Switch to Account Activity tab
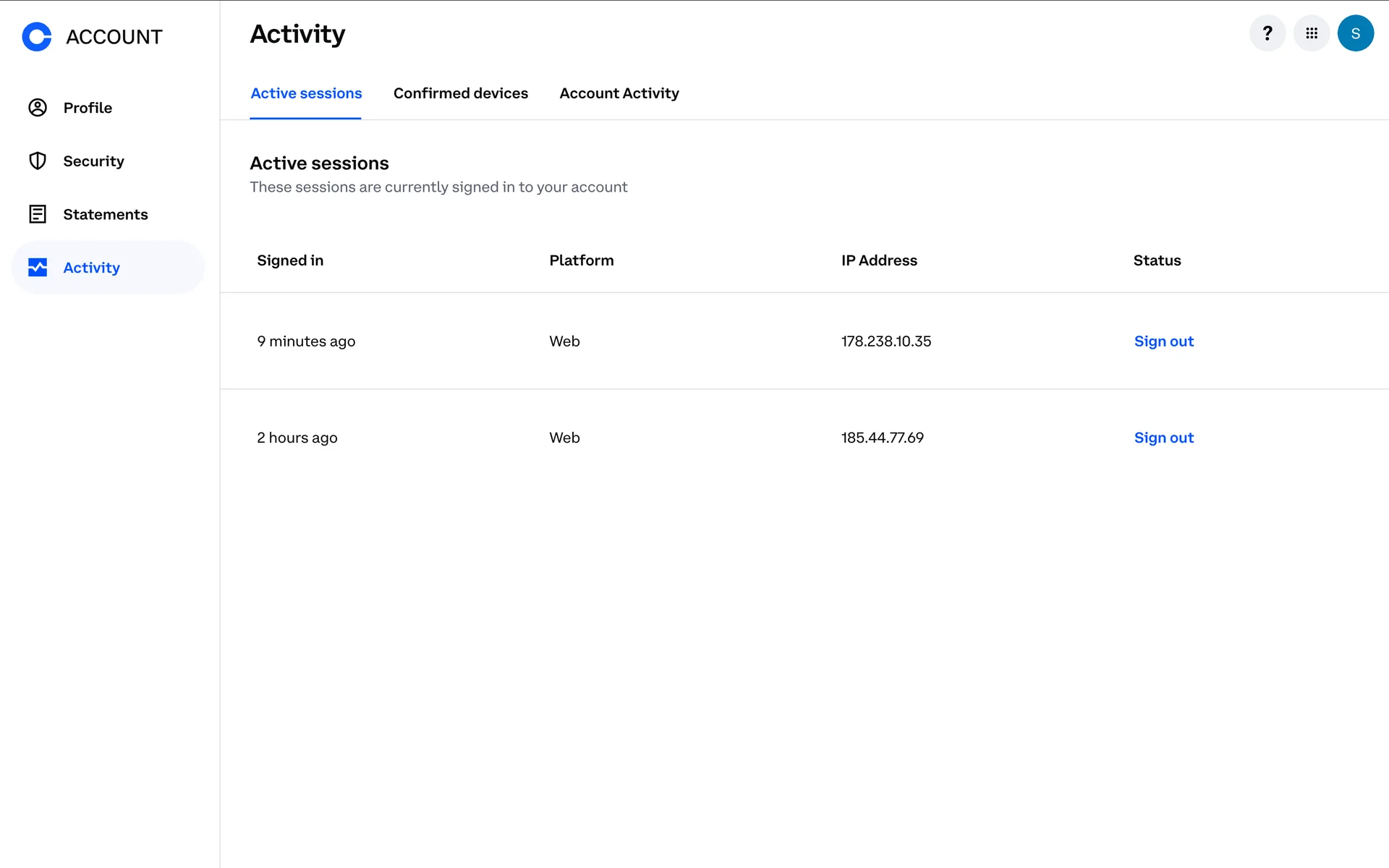 (x=619, y=93)
